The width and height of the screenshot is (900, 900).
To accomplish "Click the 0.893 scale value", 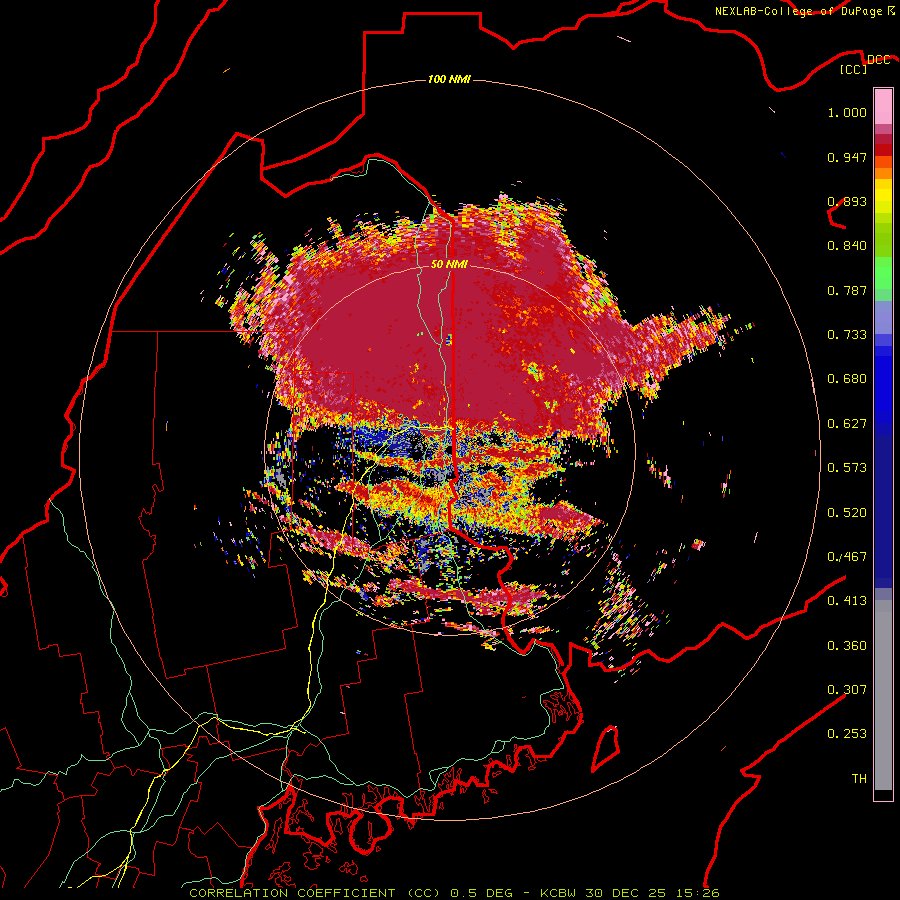I will pos(847,201).
